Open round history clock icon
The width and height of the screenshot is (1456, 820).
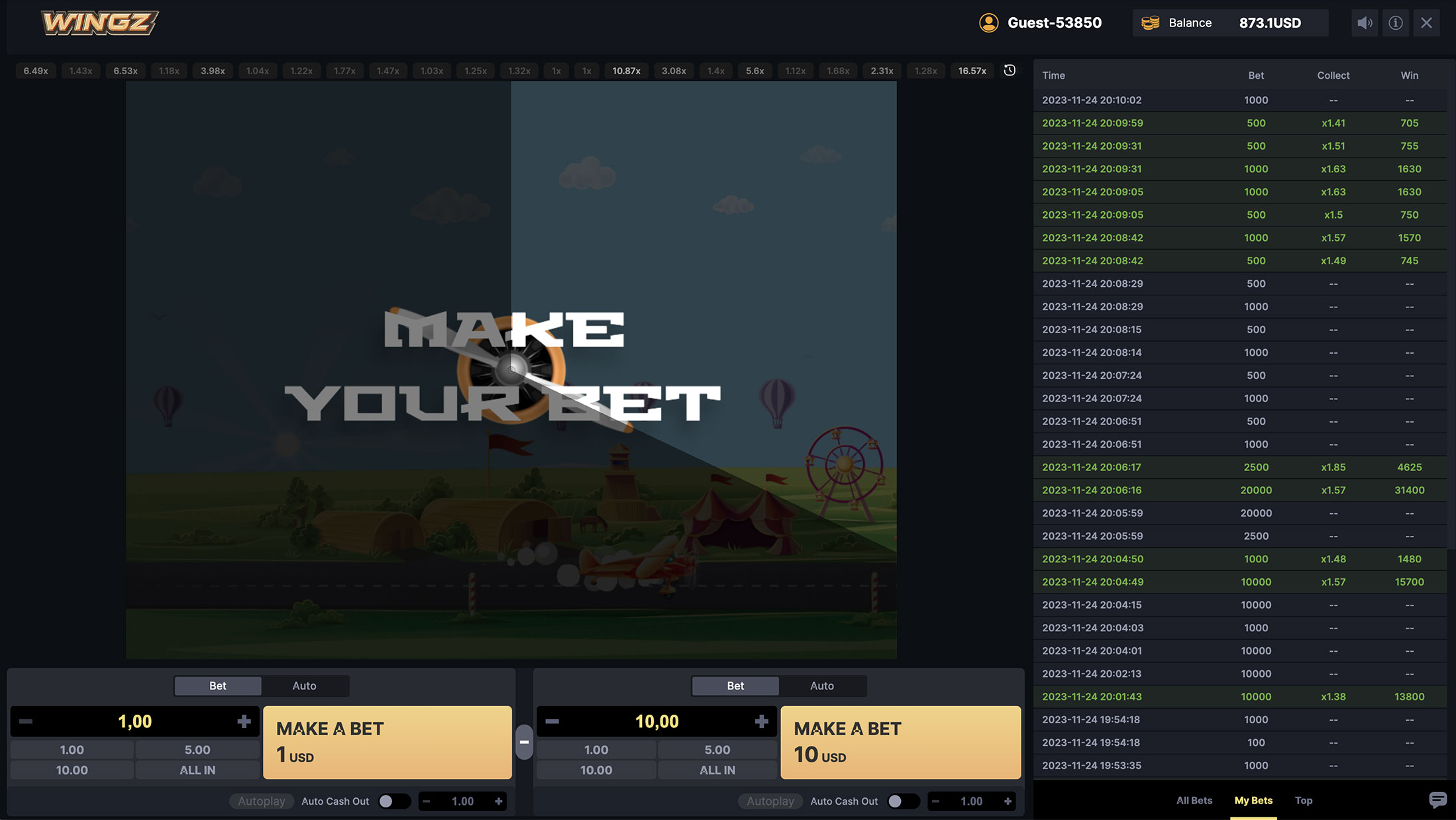[x=1010, y=70]
